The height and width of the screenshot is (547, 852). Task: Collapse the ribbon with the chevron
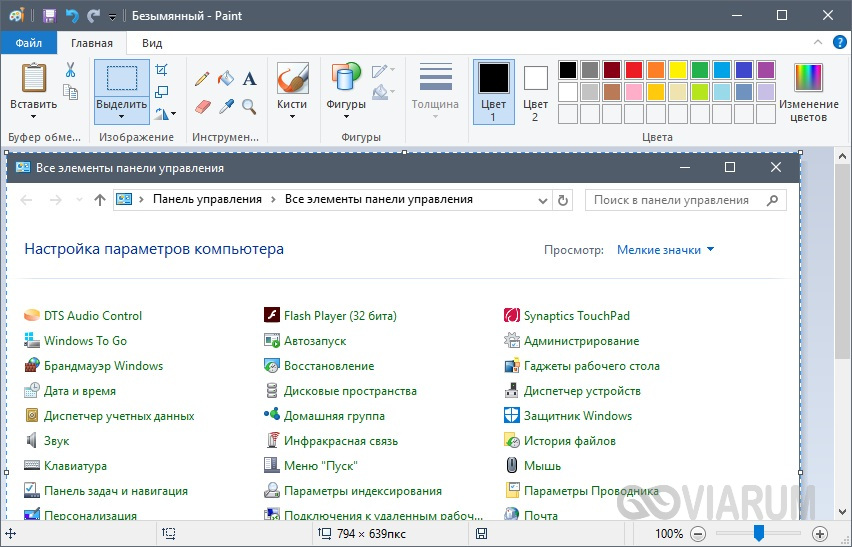pyautogui.click(x=818, y=42)
